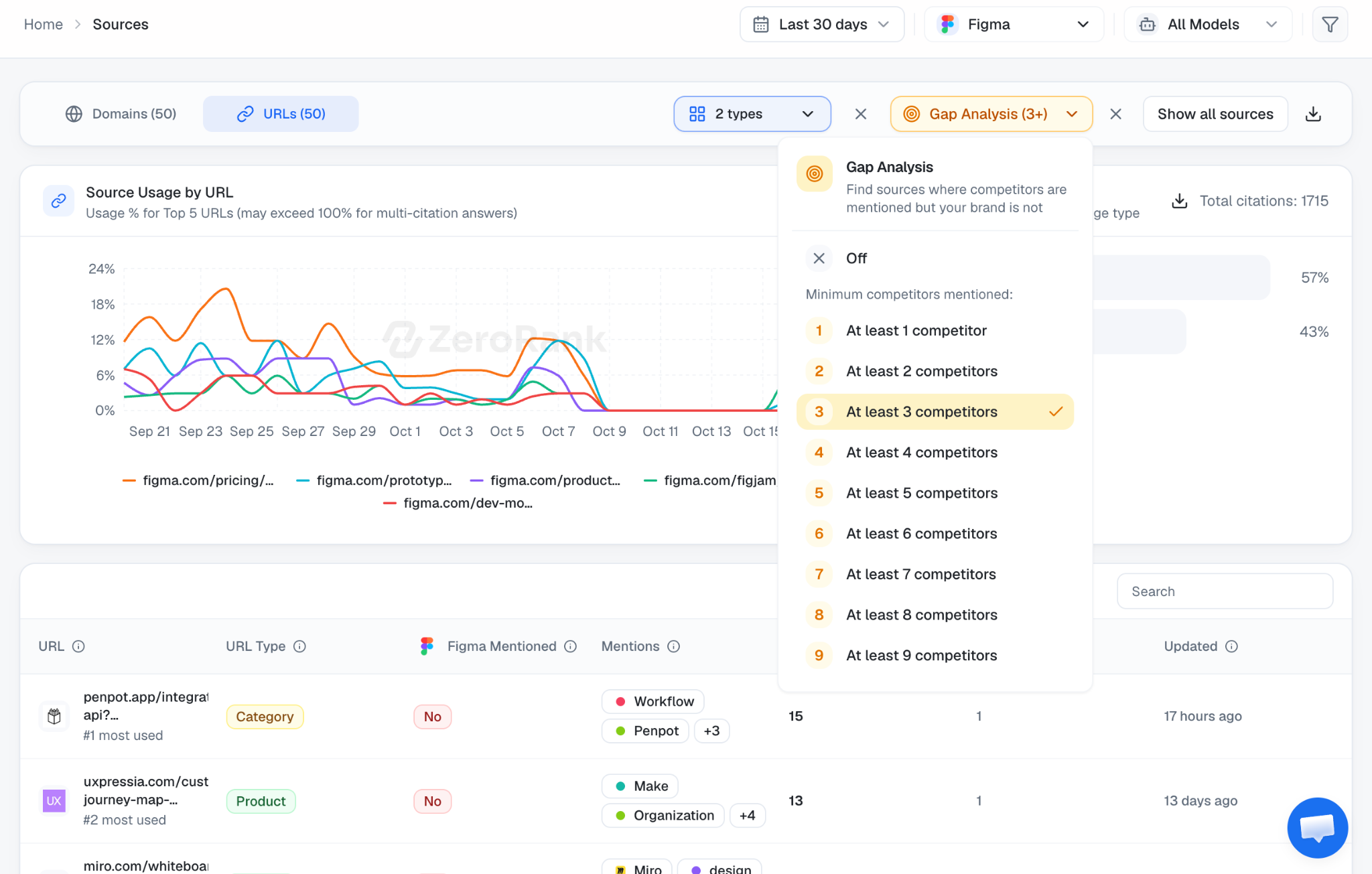Click the penpot.app favicon icon
This screenshot has height=874, width=1372.
(54, 716)
